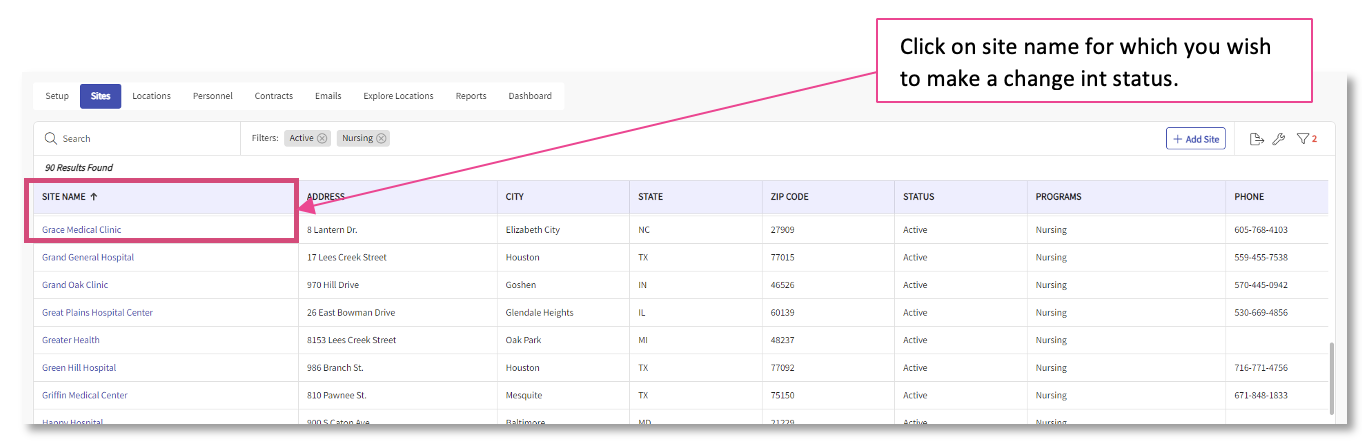Click zip code 77092
Viewport: 1362px width, 448px height.
coord(783,368)
